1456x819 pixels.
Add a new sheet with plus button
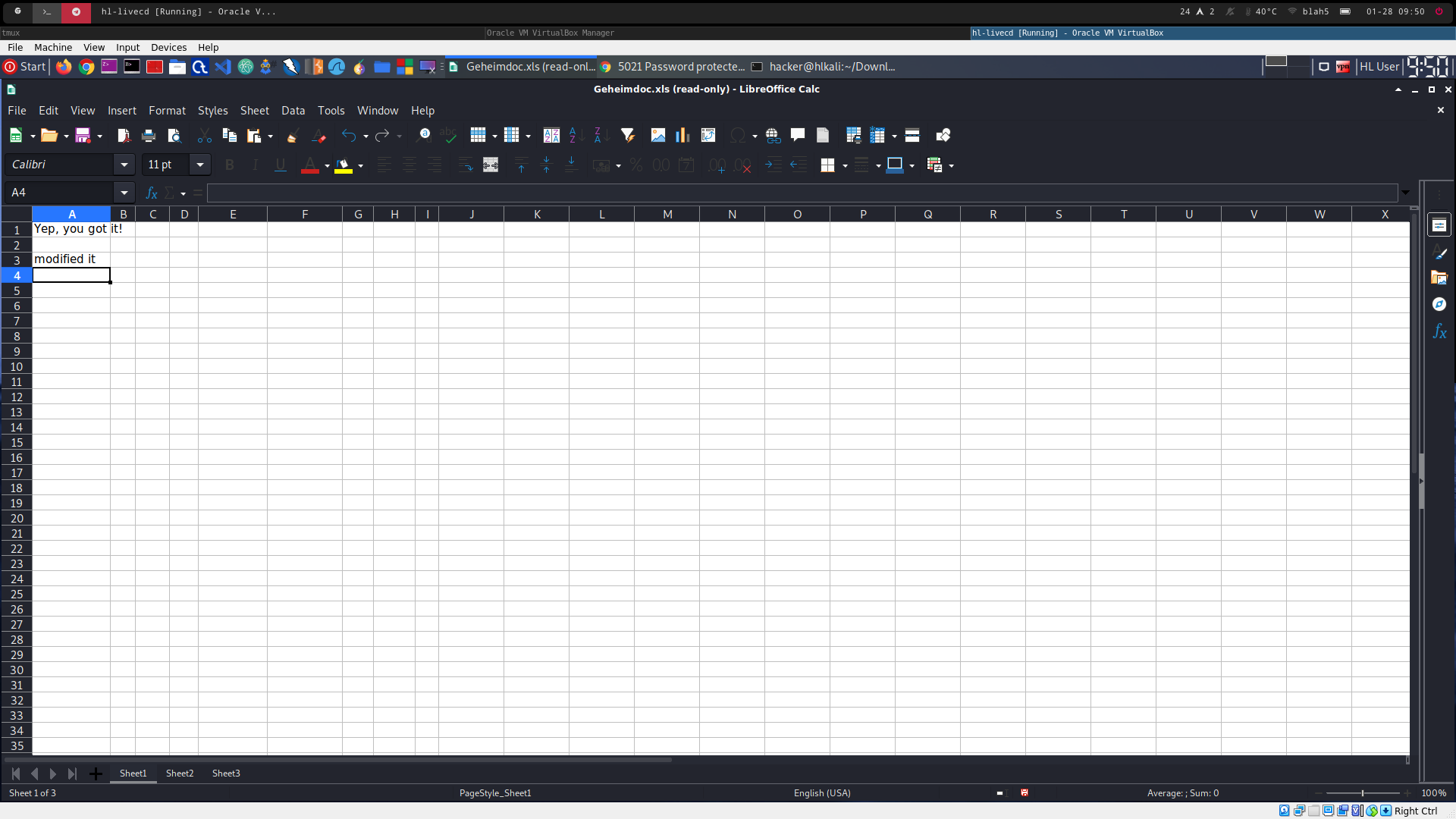click(96, 773)
